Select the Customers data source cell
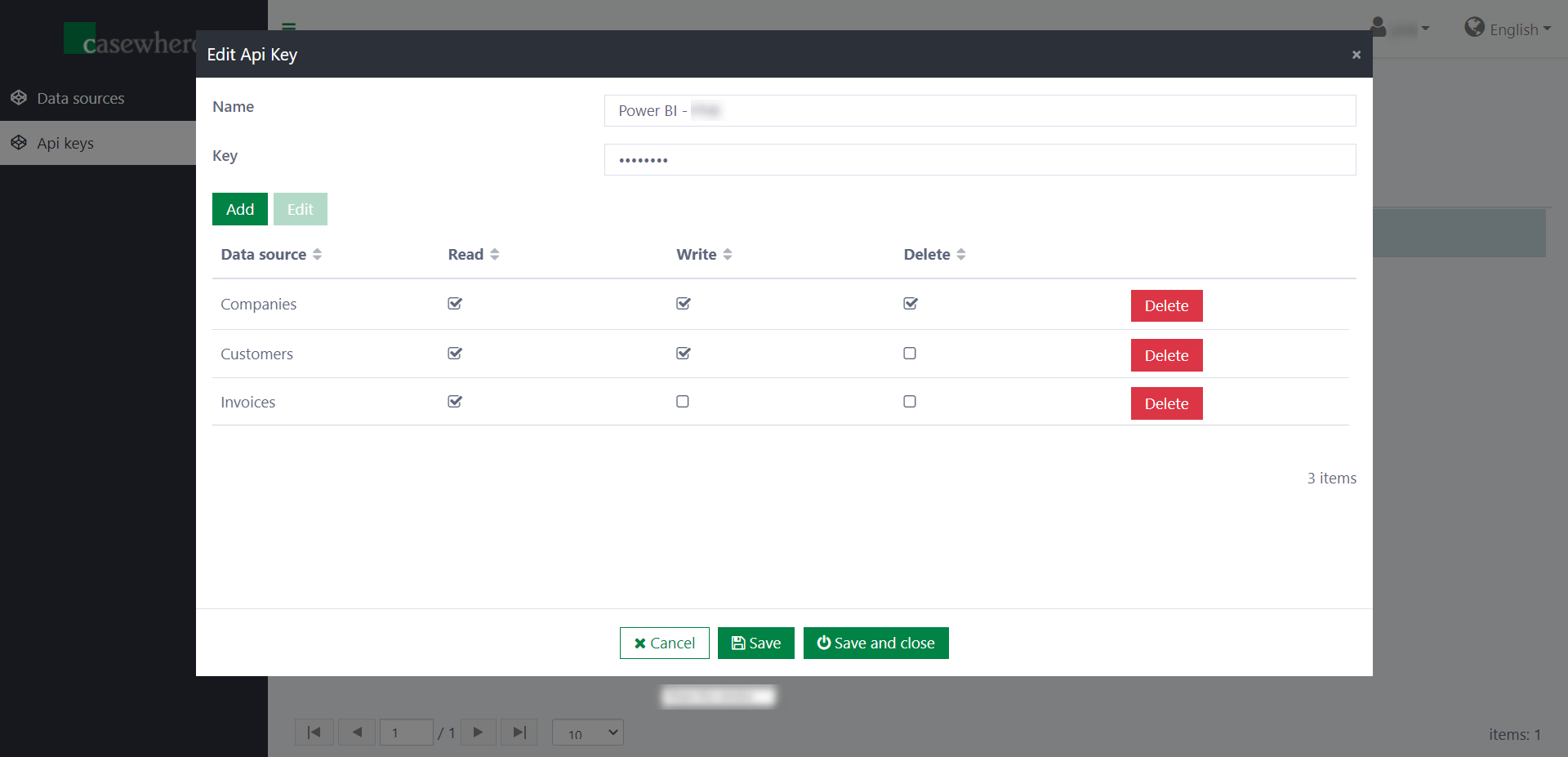This screenshot has width=1568, height=757. tap(256, 354)
